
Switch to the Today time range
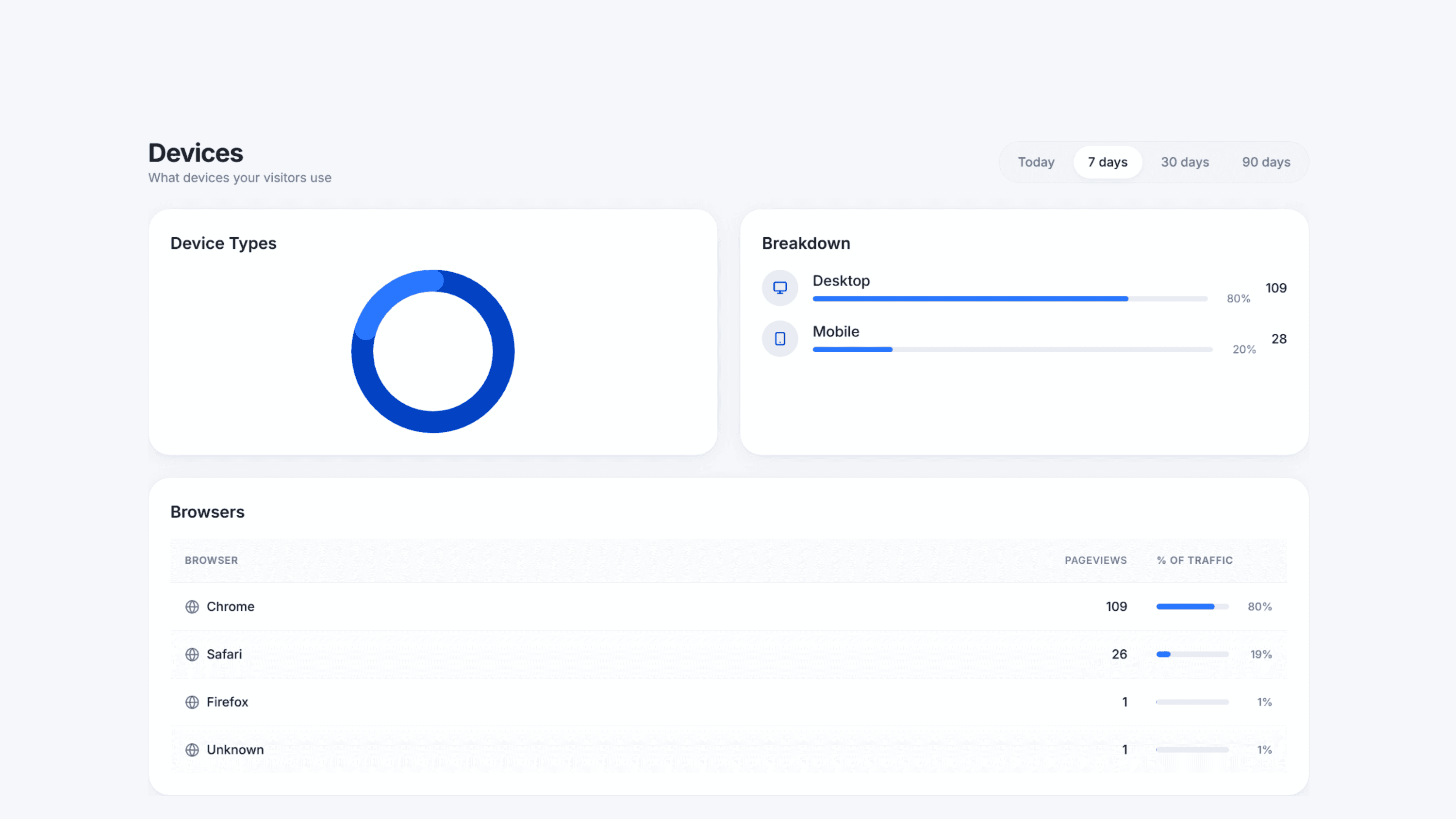(x=1036, y=162)
